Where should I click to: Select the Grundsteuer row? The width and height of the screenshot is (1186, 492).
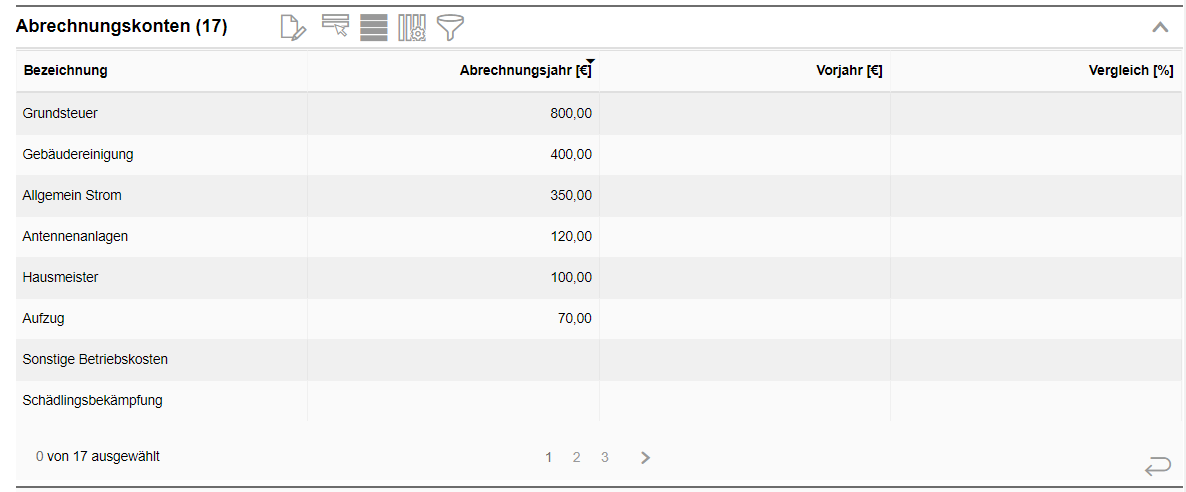(598, 114)
